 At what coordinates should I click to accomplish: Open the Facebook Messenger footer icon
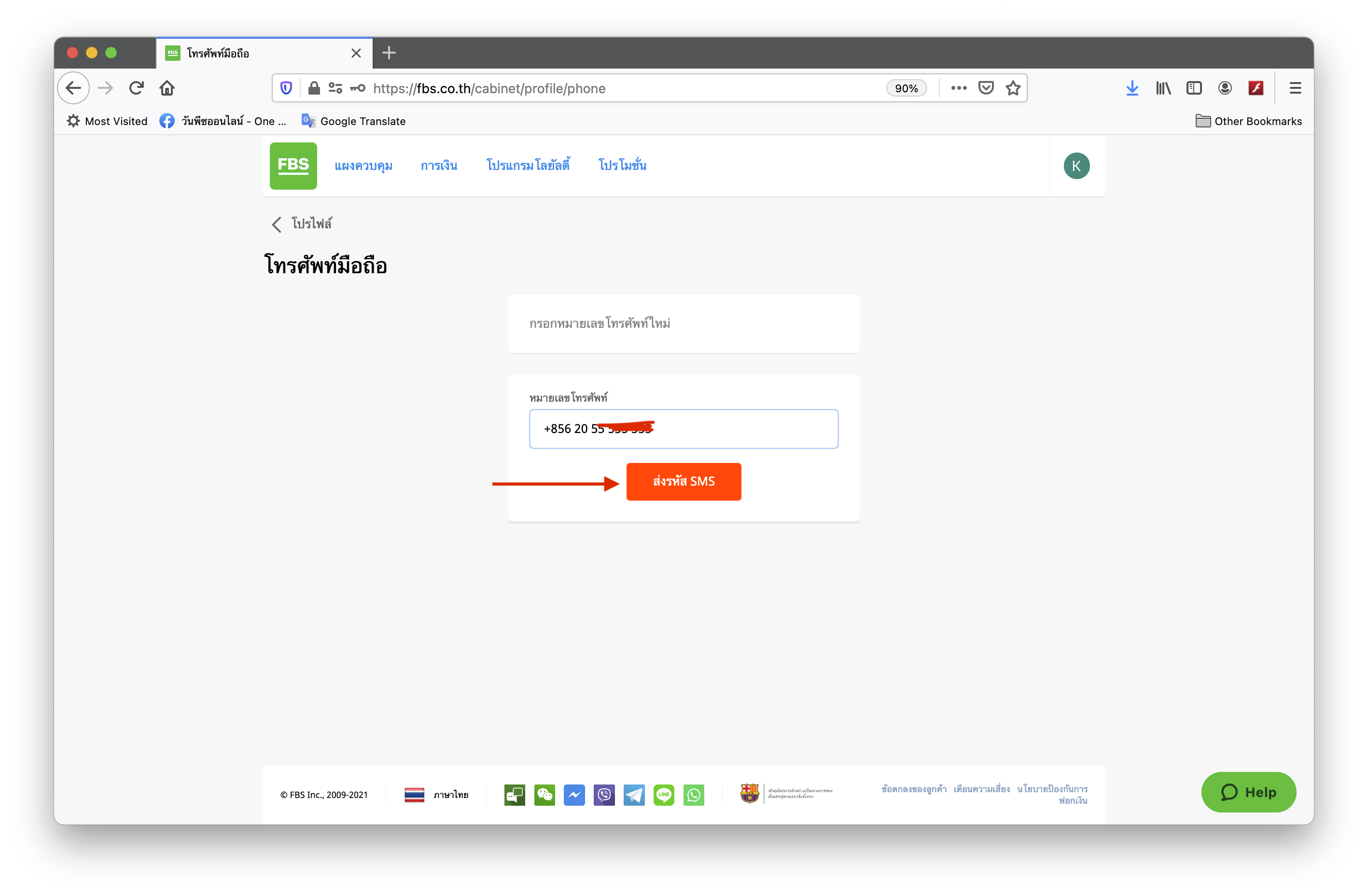(x=573, y=795)
